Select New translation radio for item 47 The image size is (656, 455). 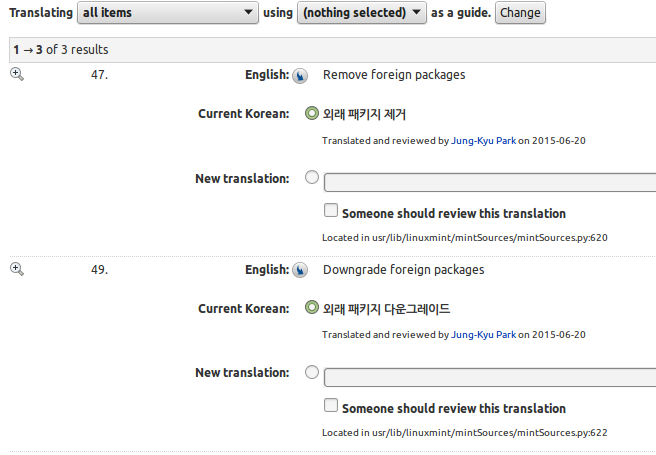[312, 177]
